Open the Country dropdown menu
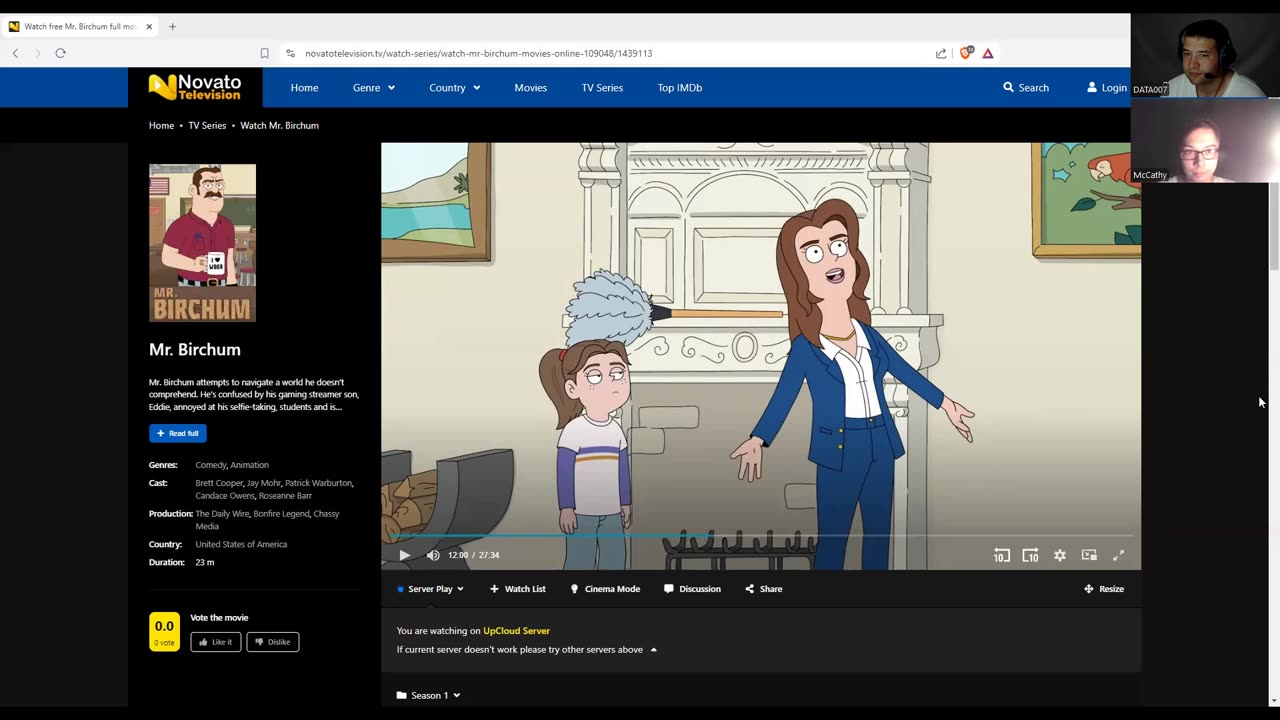Image resolution: width=1280 pixels, height=720 pixels. [x=455, y=88]
